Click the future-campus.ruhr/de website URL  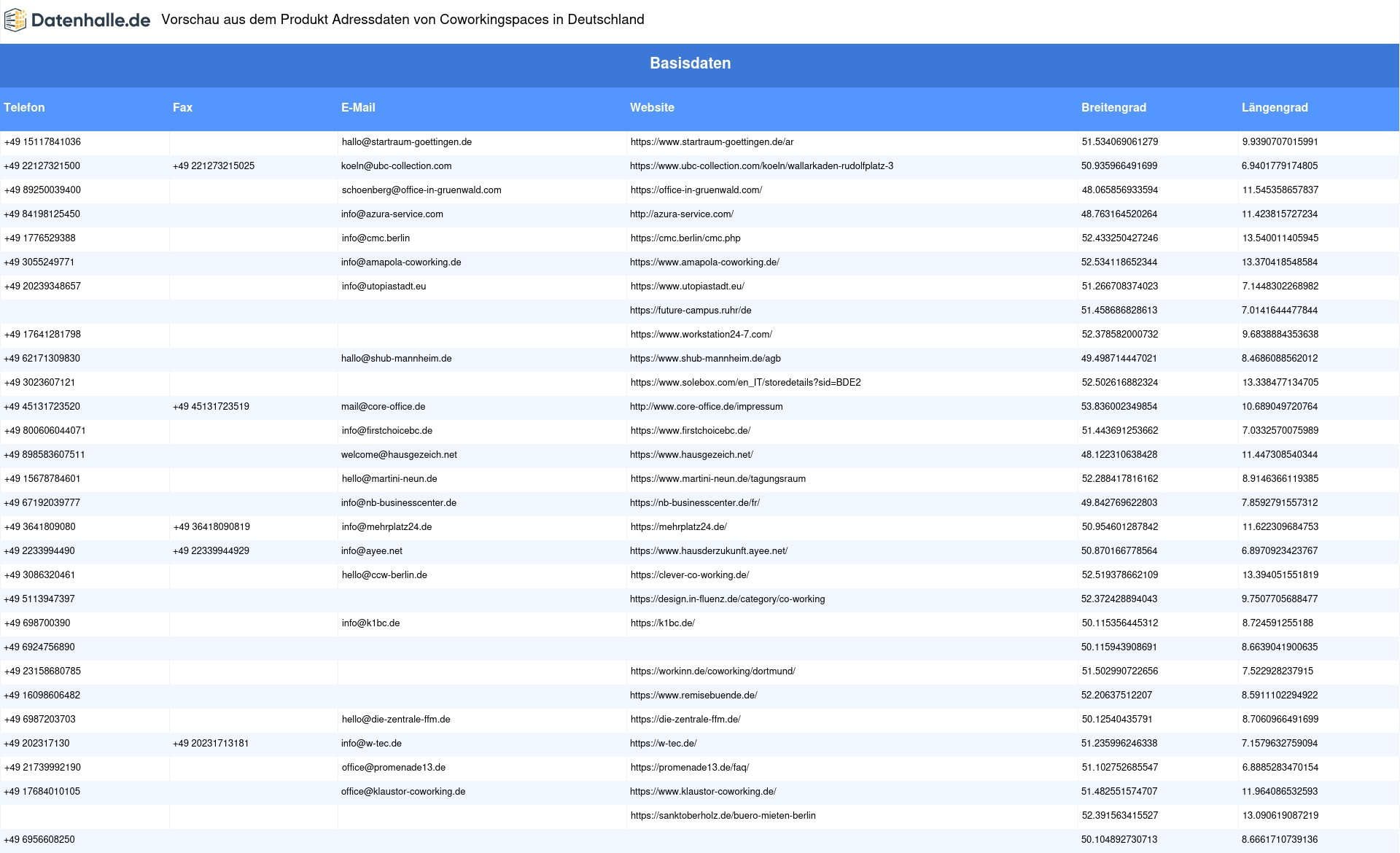pyautogui.click(x=691, y=311)
